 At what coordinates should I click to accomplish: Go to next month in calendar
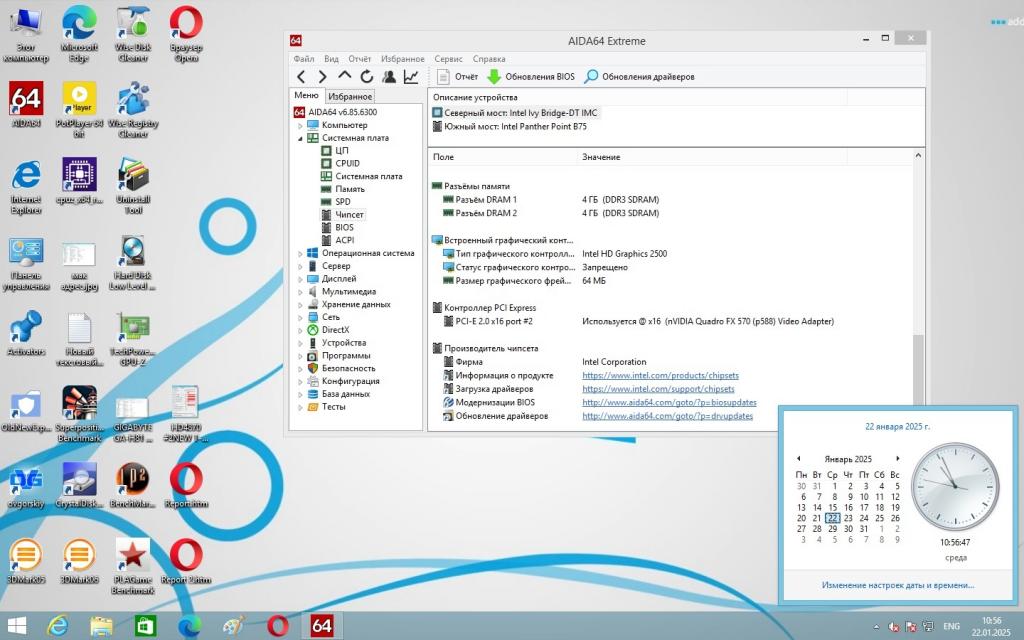pos(897,458)
